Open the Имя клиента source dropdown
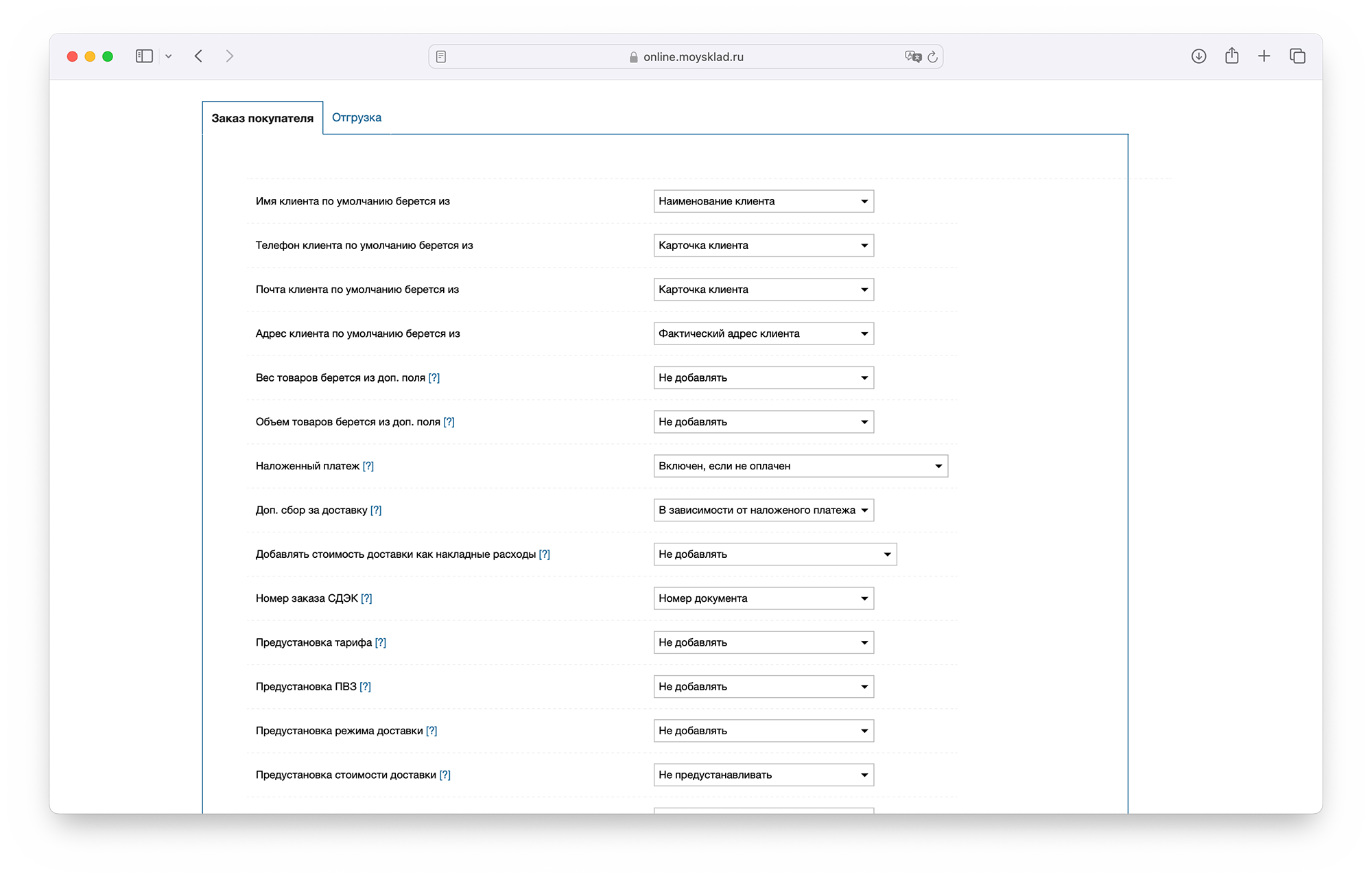This screenshot has width=1372, height=879. coord(763,201)
